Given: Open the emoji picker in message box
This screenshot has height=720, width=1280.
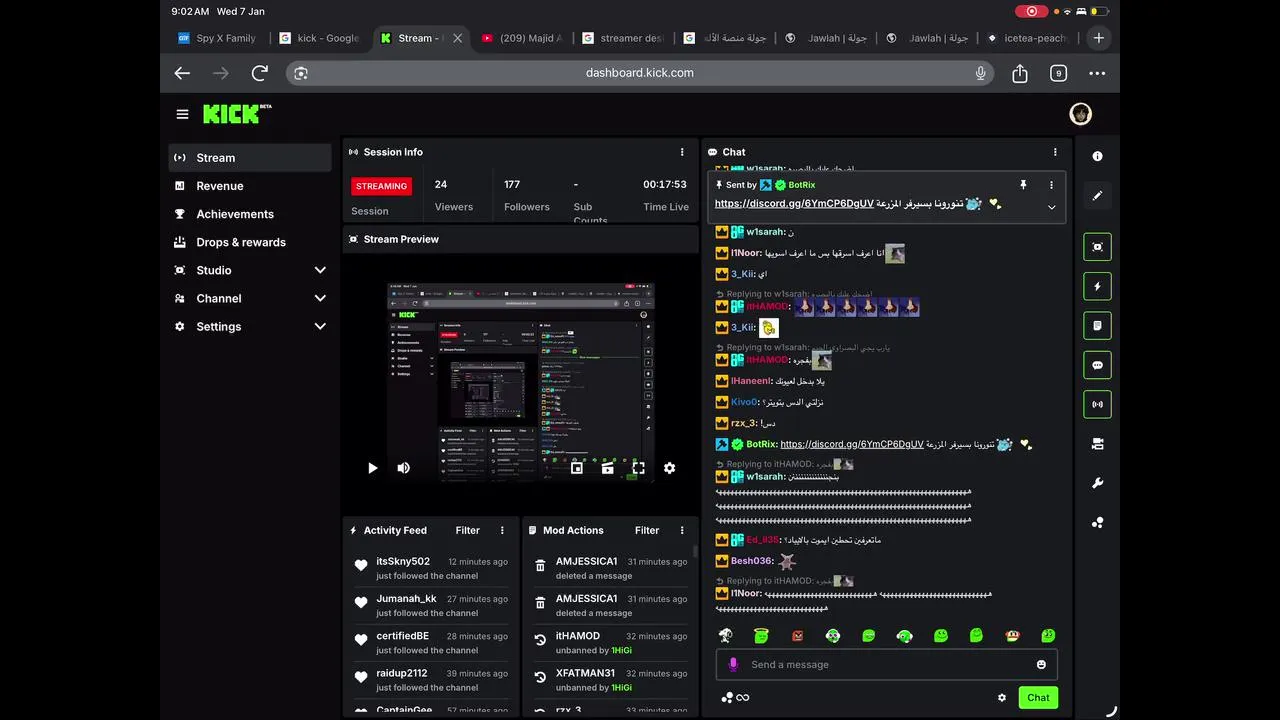Looking at the screenshot, I should (1041, 664).
